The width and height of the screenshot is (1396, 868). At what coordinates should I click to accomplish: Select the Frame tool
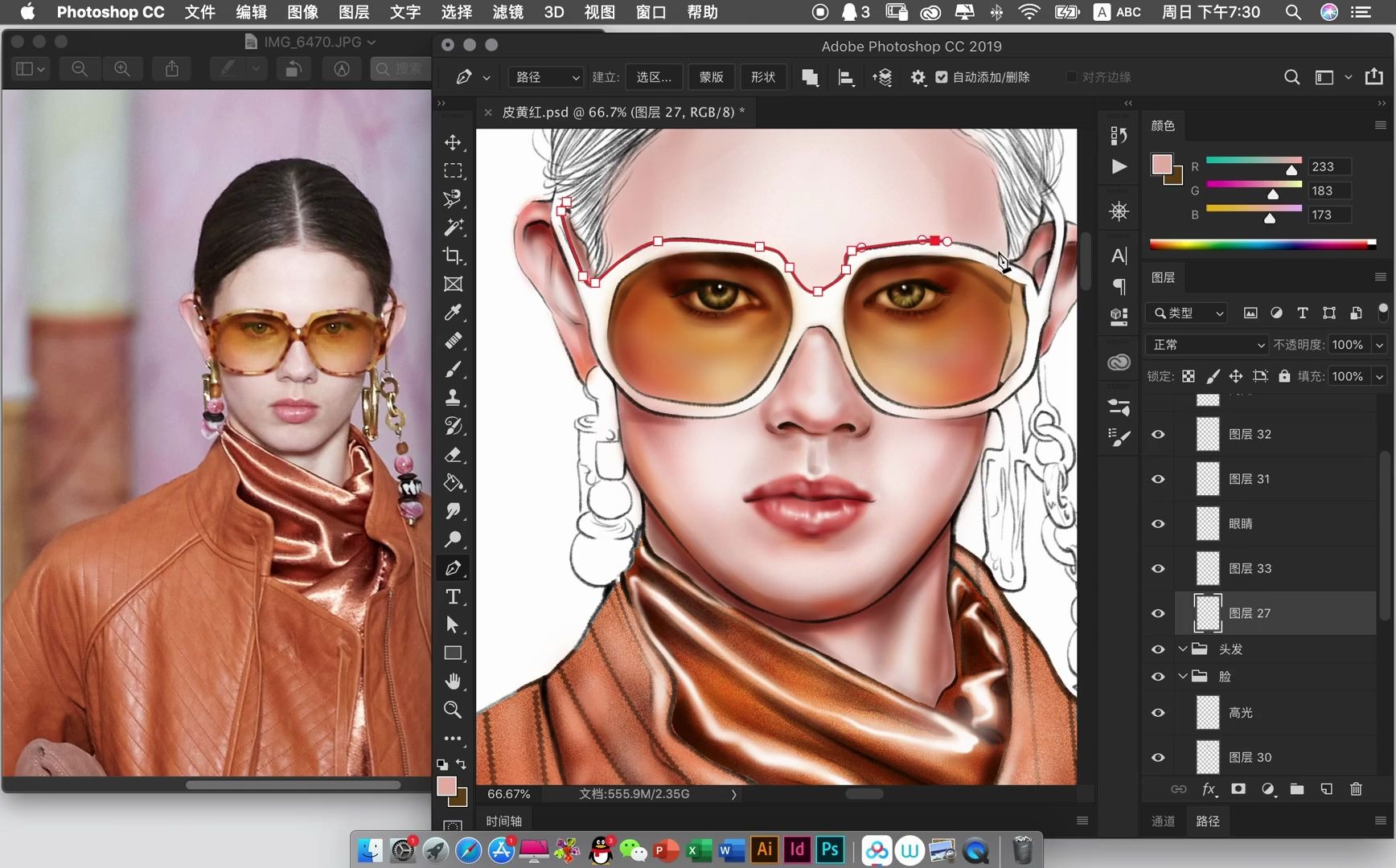[453, 284]
